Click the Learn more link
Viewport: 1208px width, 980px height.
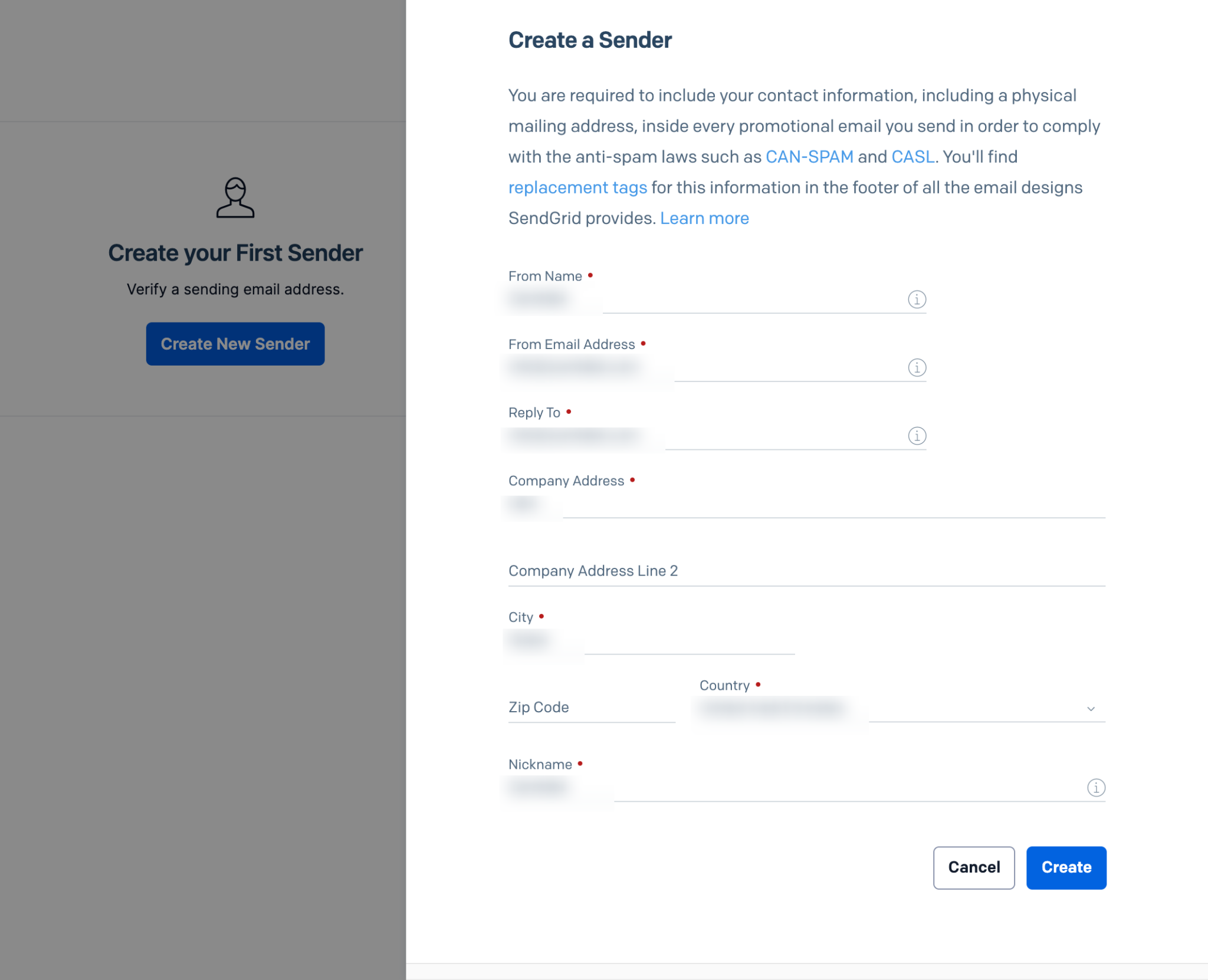705,218
